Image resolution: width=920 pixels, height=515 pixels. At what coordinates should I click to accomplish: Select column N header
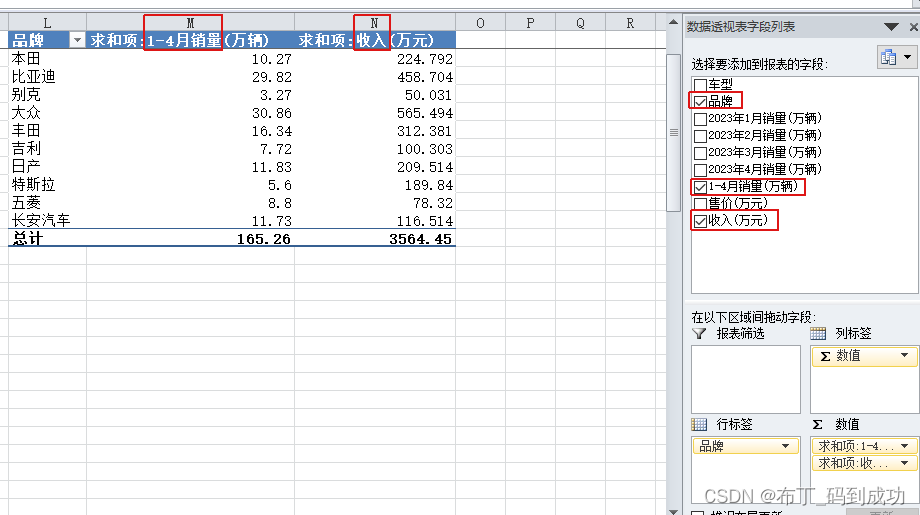click(x=374, y=23)
